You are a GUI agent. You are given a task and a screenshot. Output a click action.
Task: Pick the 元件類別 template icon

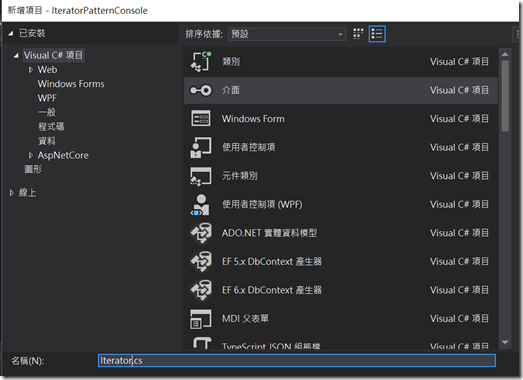pyautogui.click(x=201, y=176)
